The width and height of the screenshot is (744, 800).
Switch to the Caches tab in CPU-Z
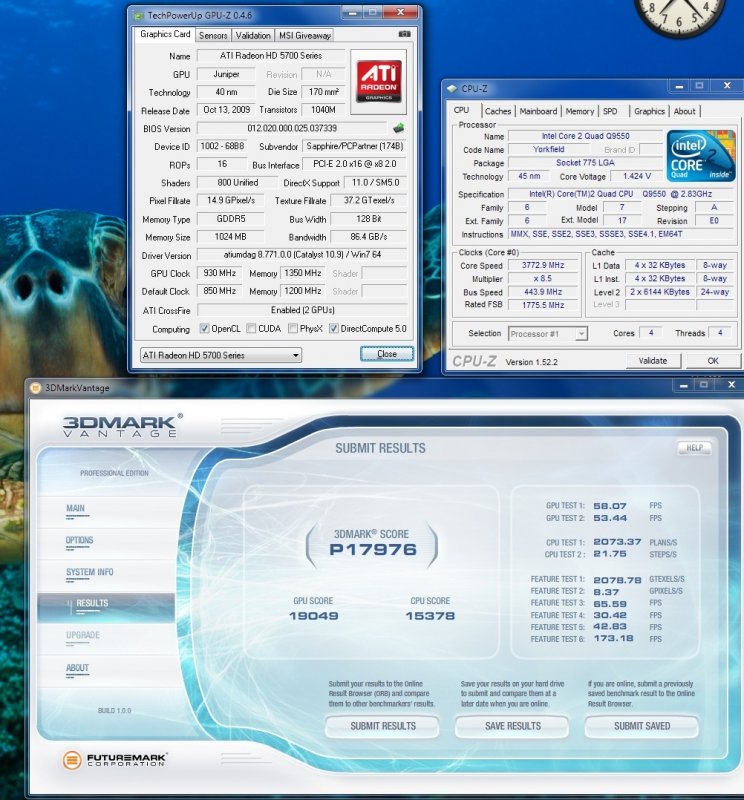(x=498, y=111)
